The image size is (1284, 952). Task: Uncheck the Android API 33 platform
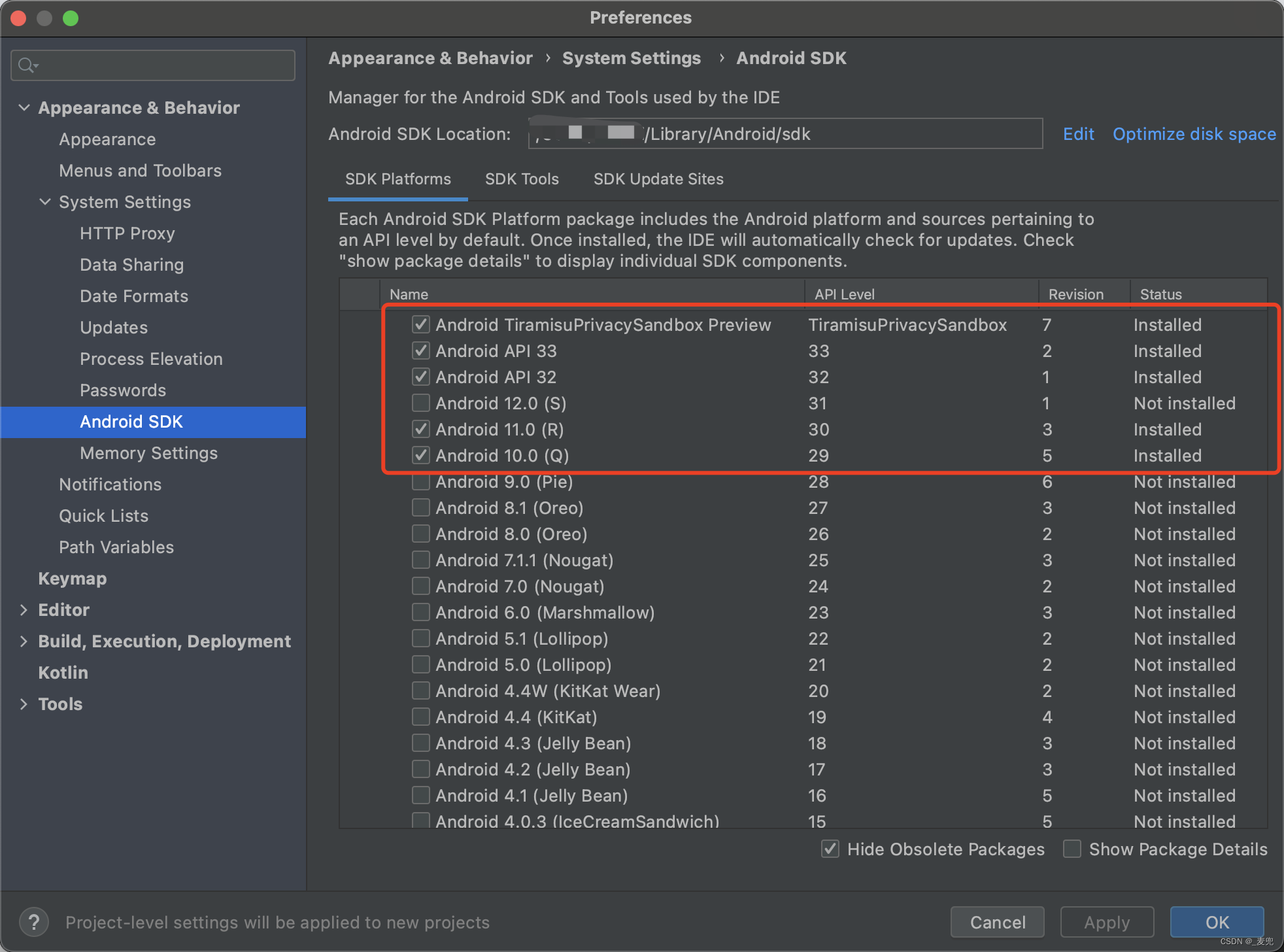click(x=421, y=350)
